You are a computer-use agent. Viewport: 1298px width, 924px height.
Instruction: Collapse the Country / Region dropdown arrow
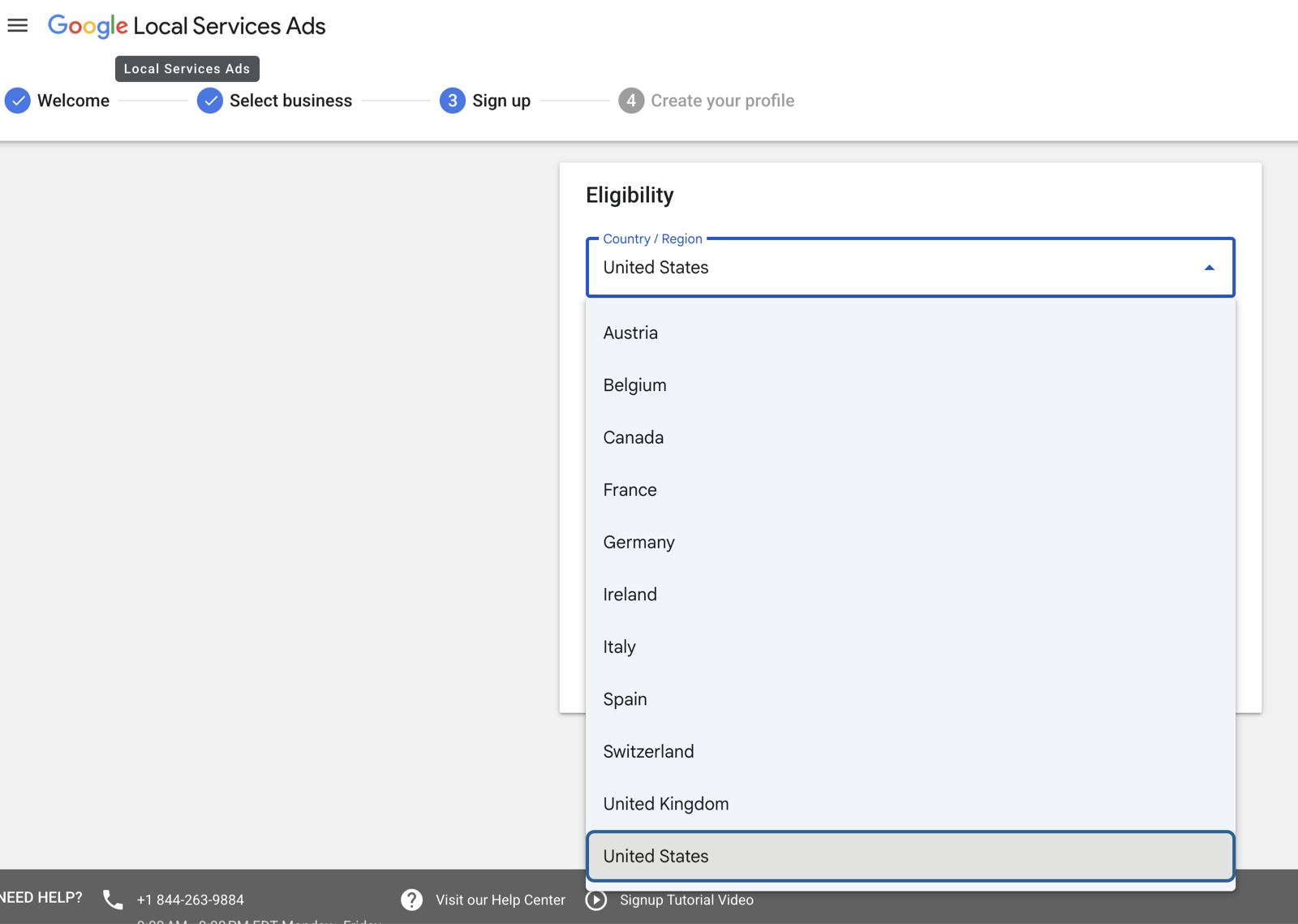(x=1209, y=268)
